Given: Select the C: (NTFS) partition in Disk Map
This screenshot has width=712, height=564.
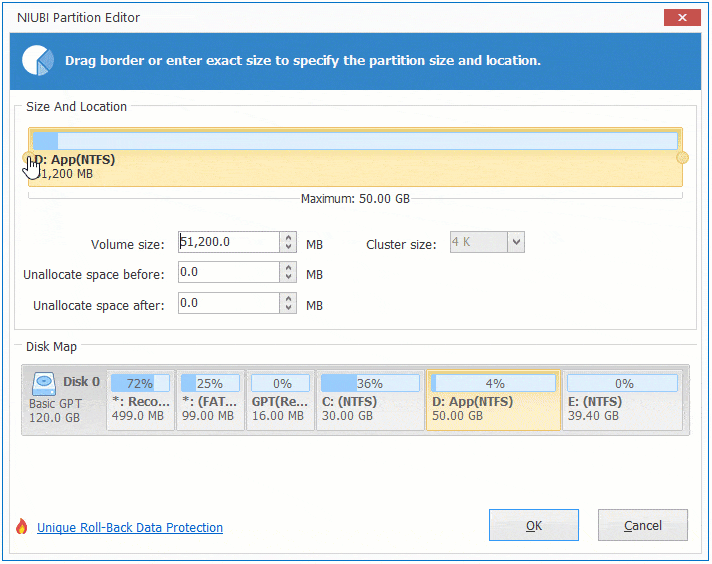Looking at the screenshot, I should coord(370,400).
